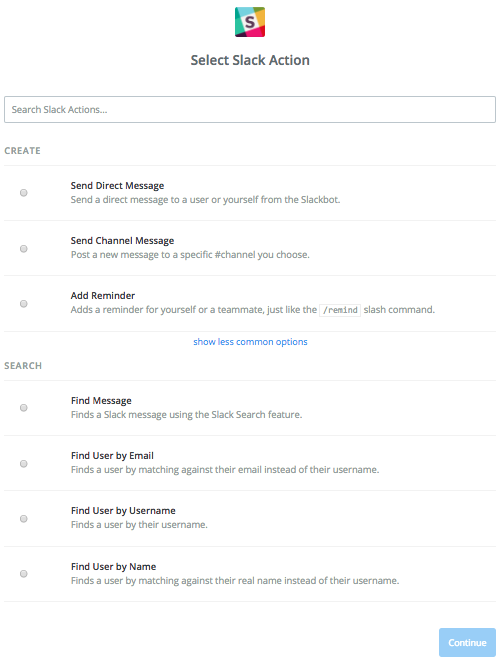The image size is (504, 672).
Task: Select the Find User by Username radio button
Action: pos(24,519)
